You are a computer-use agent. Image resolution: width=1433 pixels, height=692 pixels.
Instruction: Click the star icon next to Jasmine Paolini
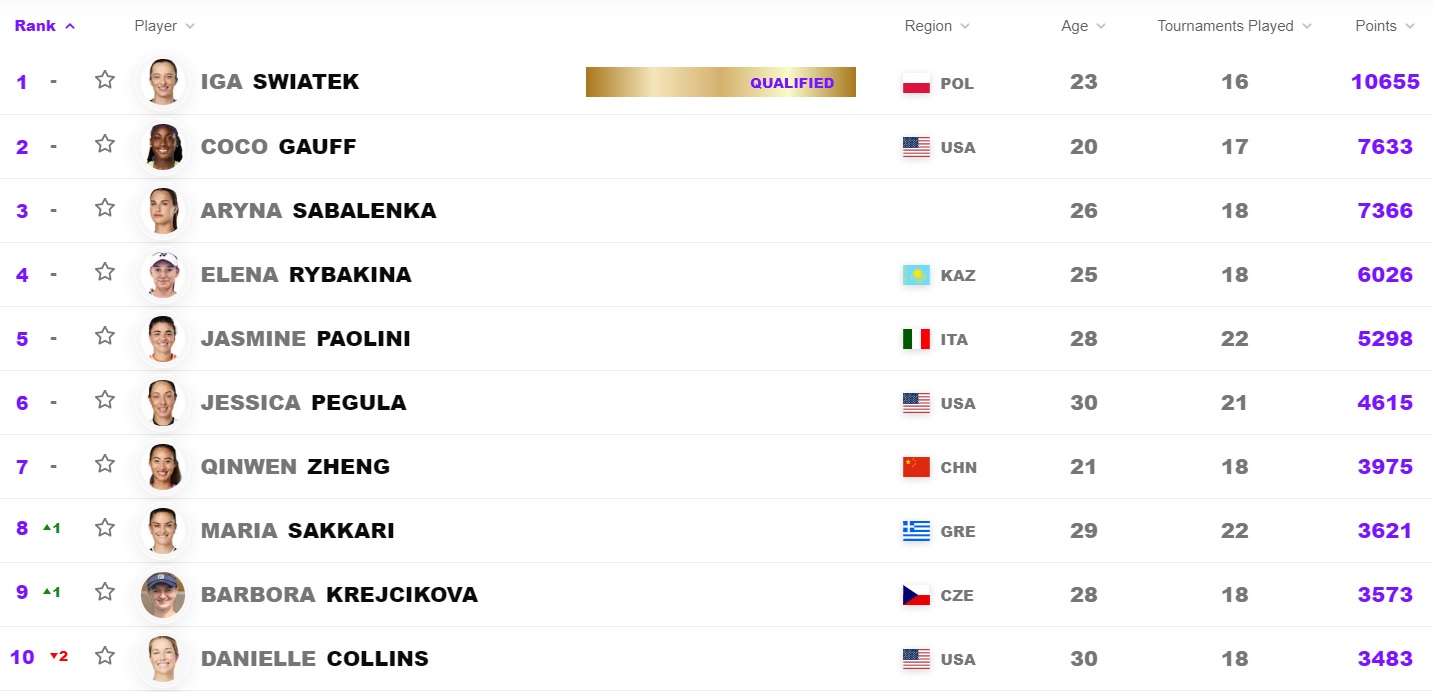(x=105, y=336)
